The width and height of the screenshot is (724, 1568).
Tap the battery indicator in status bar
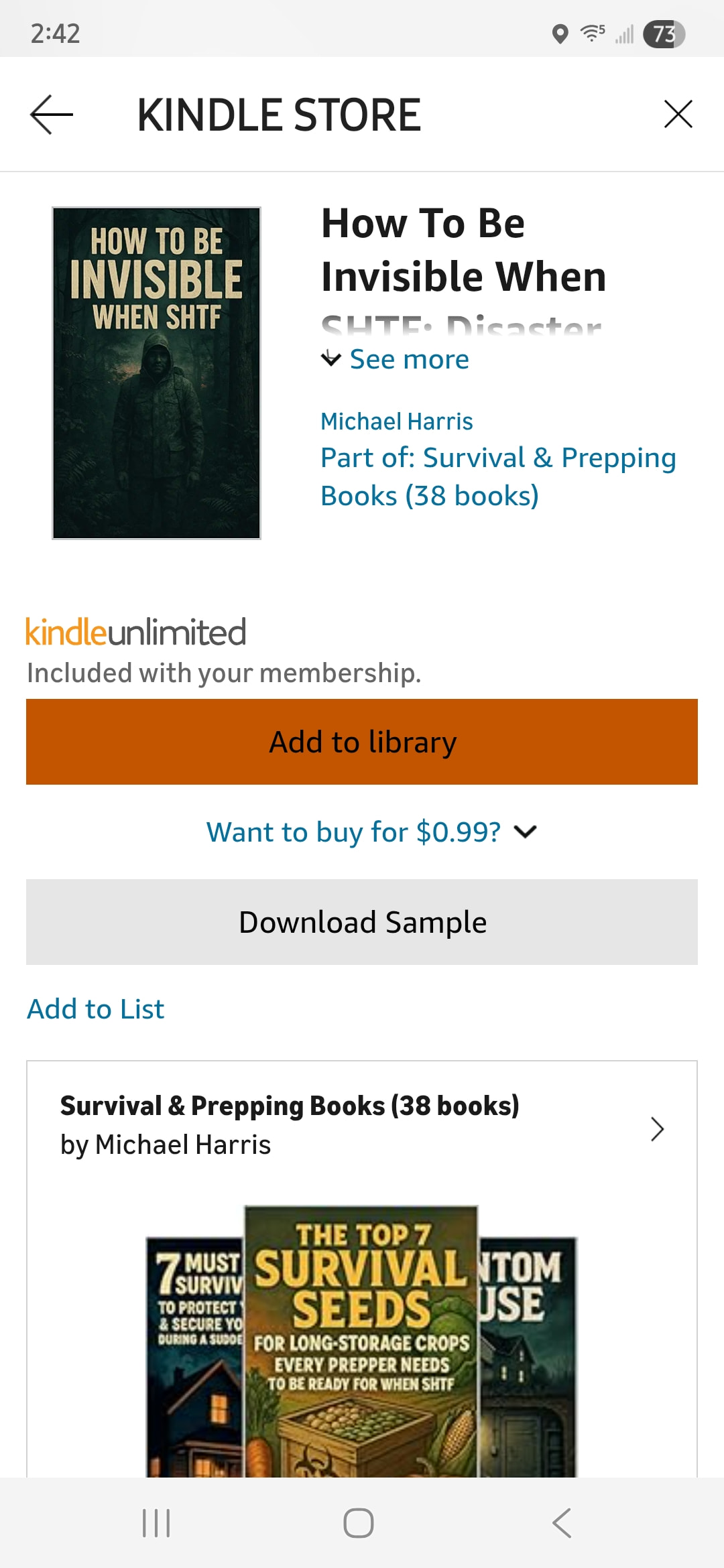click(664, 34)
